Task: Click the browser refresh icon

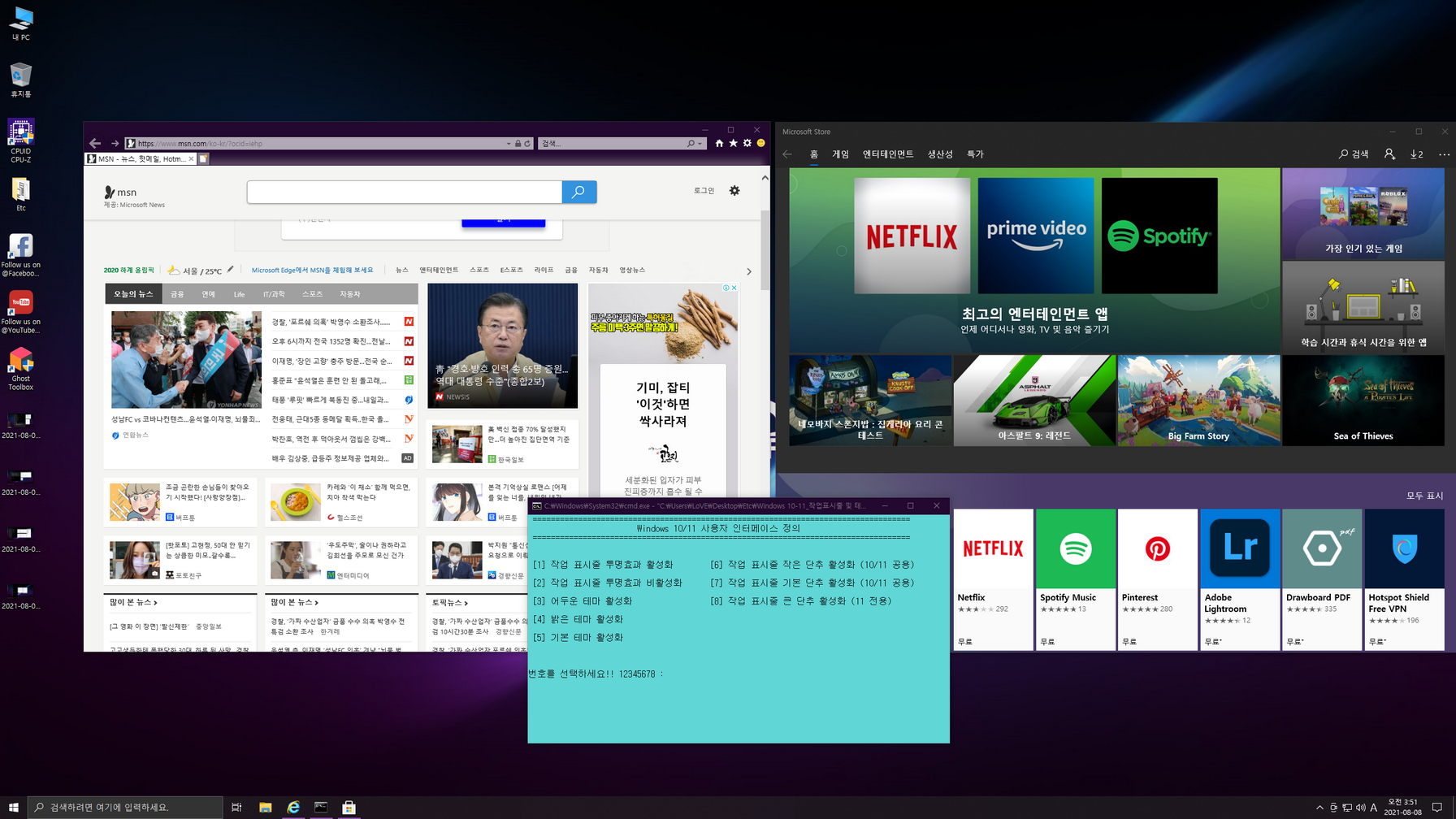Action: point(527,144)
